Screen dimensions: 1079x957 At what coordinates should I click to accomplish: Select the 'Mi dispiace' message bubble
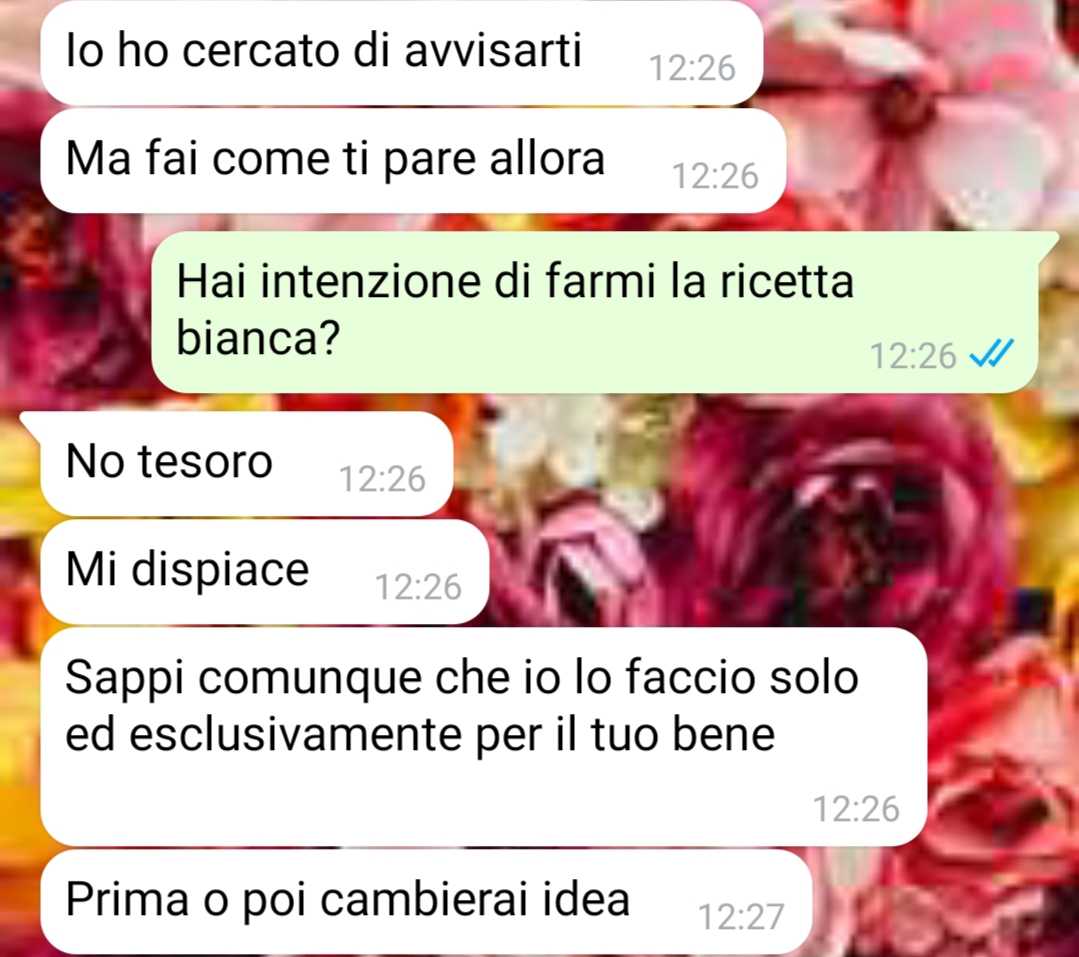pos(264,572)
